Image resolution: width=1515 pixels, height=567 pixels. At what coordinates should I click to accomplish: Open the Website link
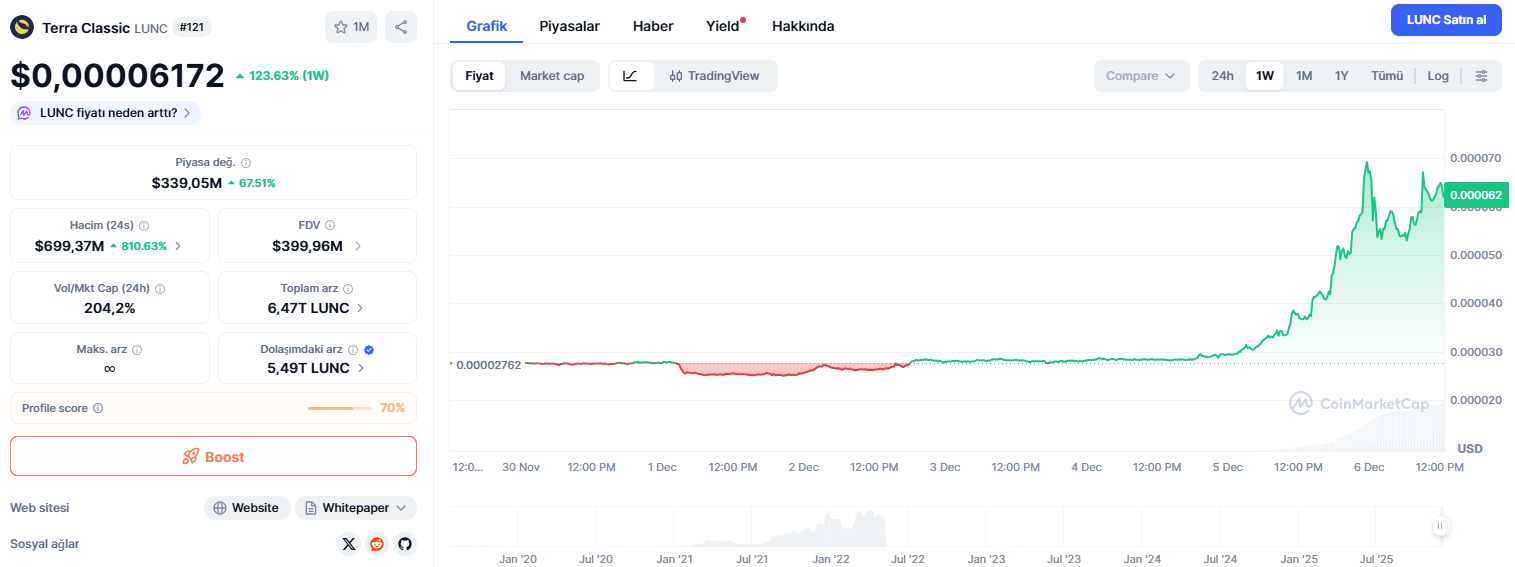tap(247, 508)
